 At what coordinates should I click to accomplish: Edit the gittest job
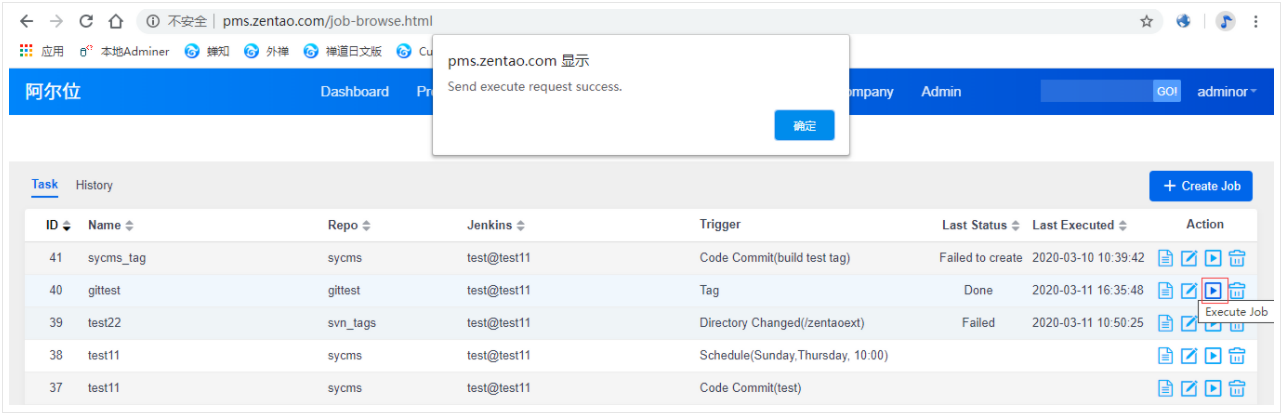[x=1189, y=291]
